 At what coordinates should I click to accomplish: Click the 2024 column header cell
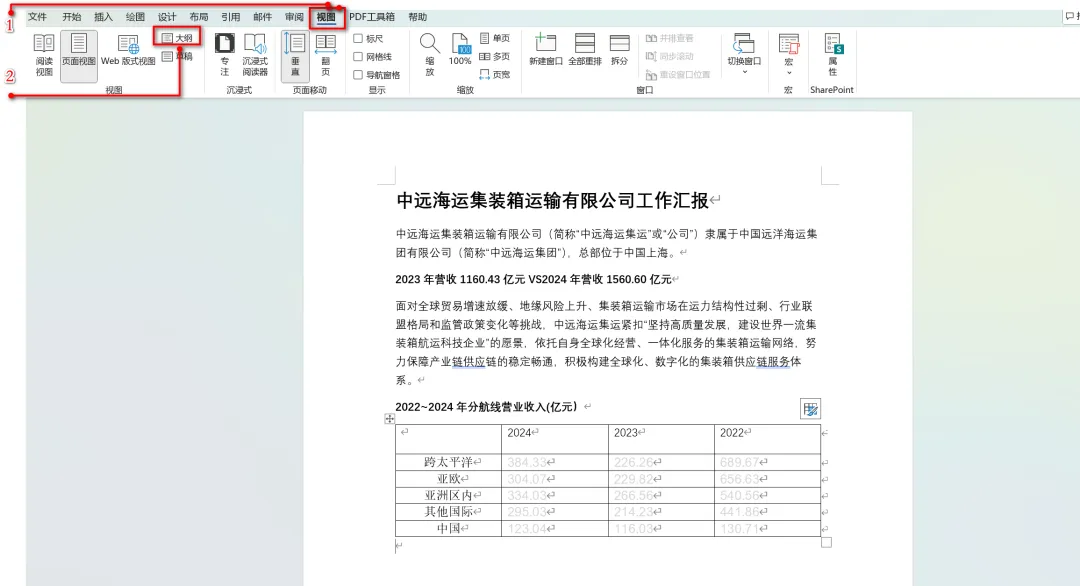[555, 439]
